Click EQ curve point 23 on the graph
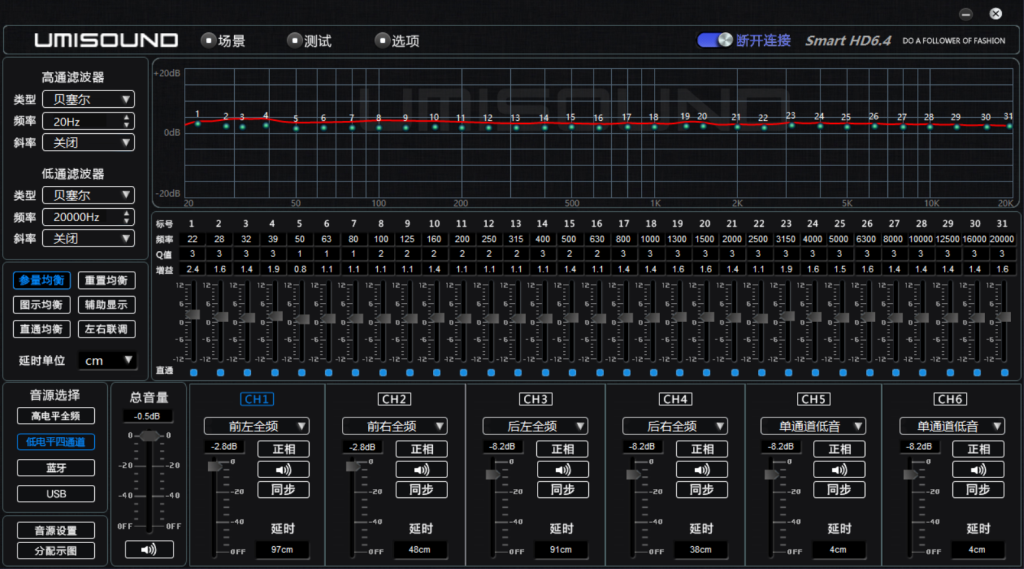 coord(792,125)
